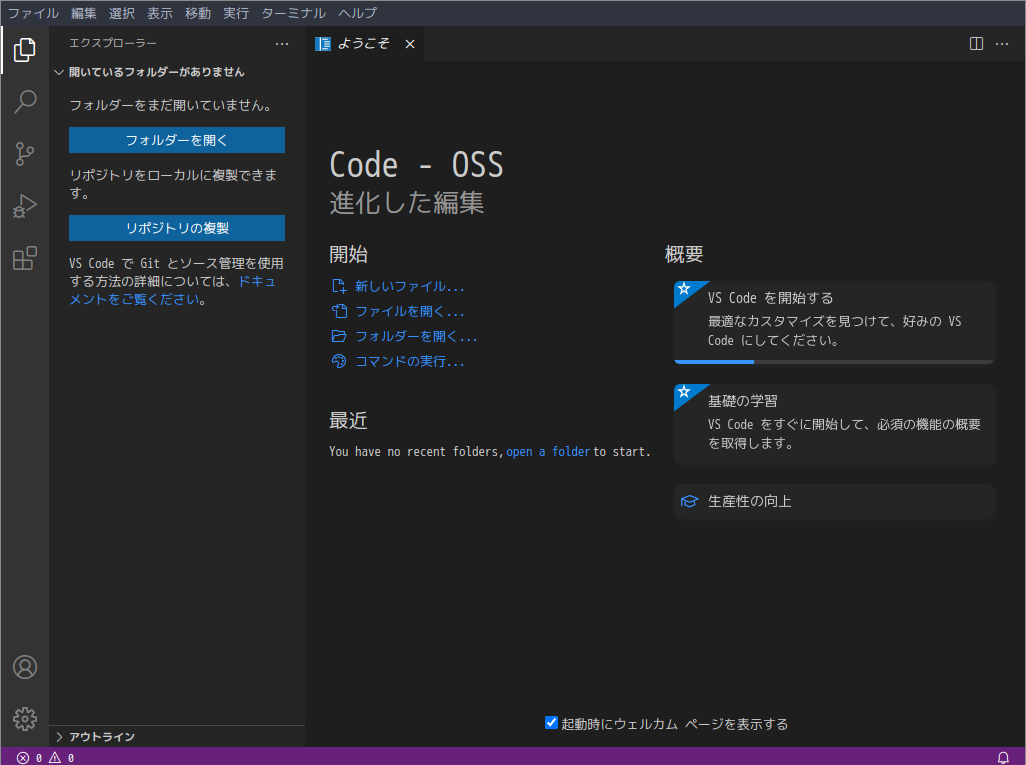Open the 選択 menu

pyautogui.click(x=122, y=13)
